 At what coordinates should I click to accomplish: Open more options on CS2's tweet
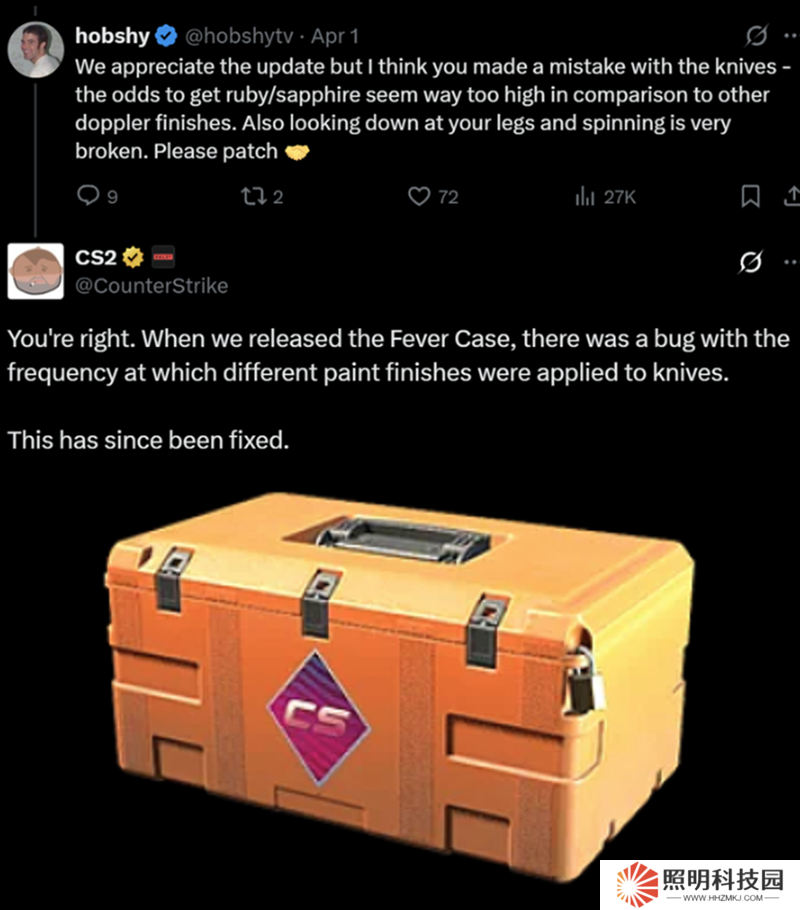791,262
